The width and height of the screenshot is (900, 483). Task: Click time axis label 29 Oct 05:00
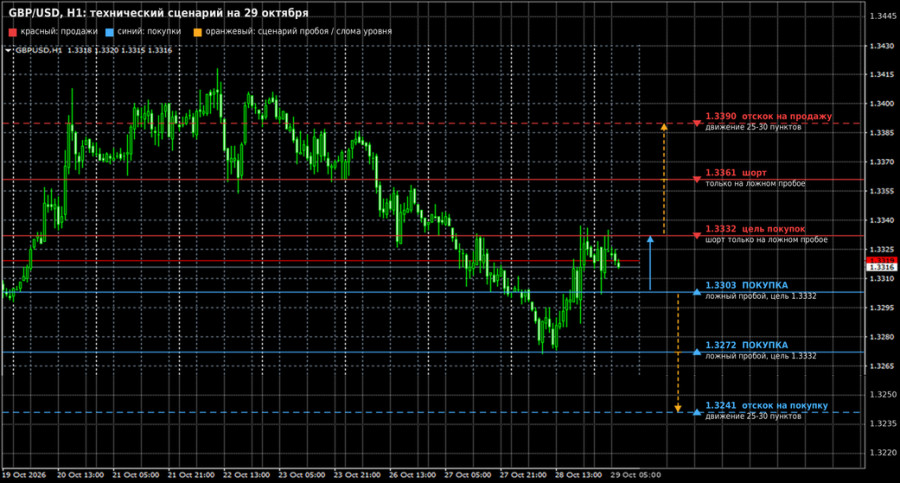[x=635, y=475]
